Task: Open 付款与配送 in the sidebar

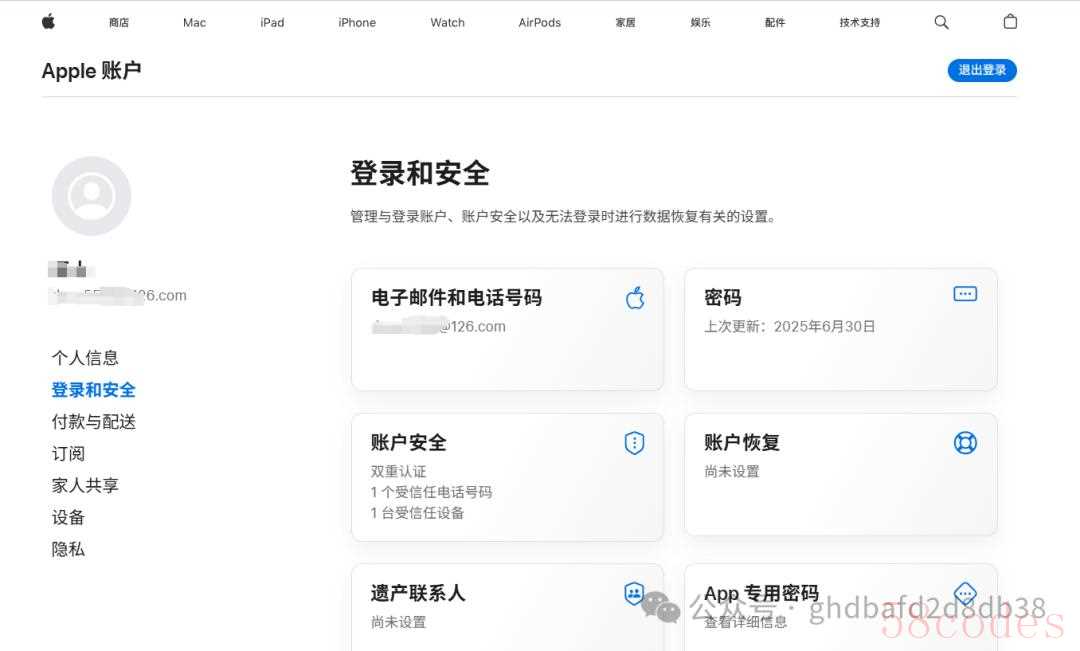Action: [x=94, y=422]
